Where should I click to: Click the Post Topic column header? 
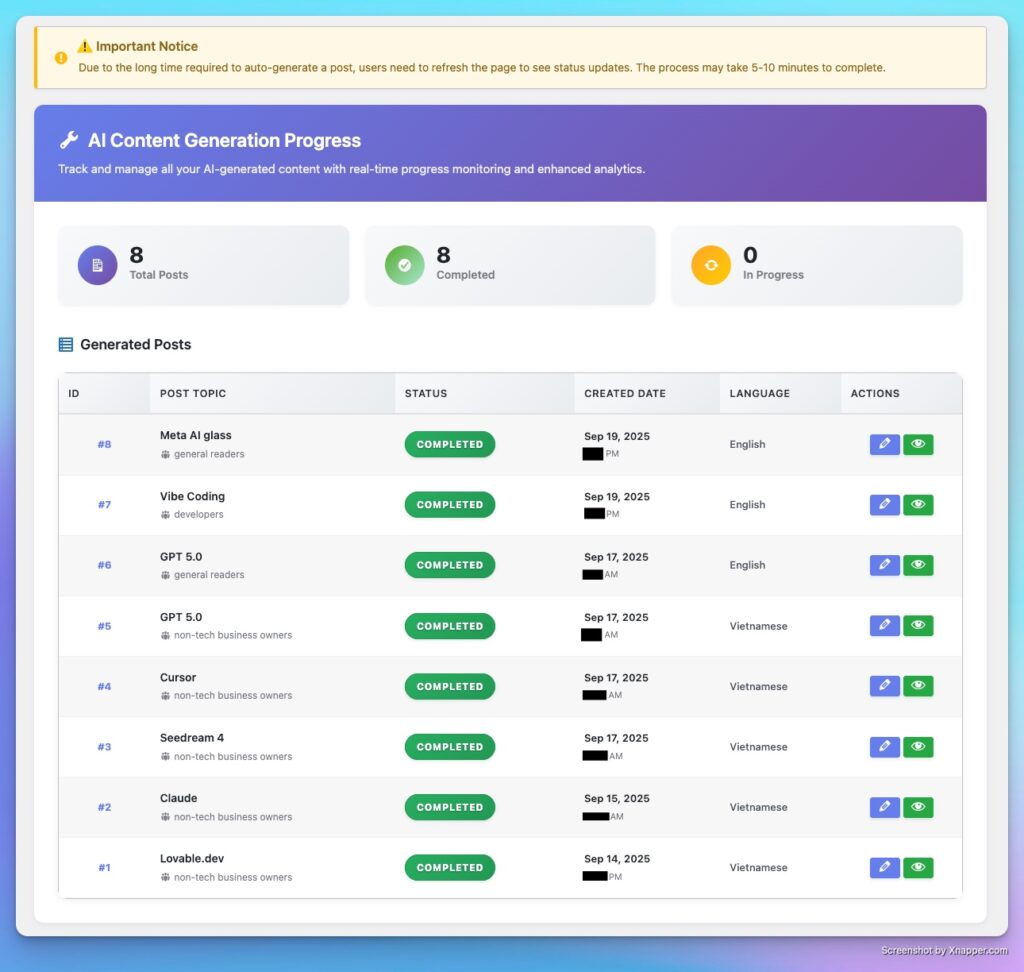[193, 394]
